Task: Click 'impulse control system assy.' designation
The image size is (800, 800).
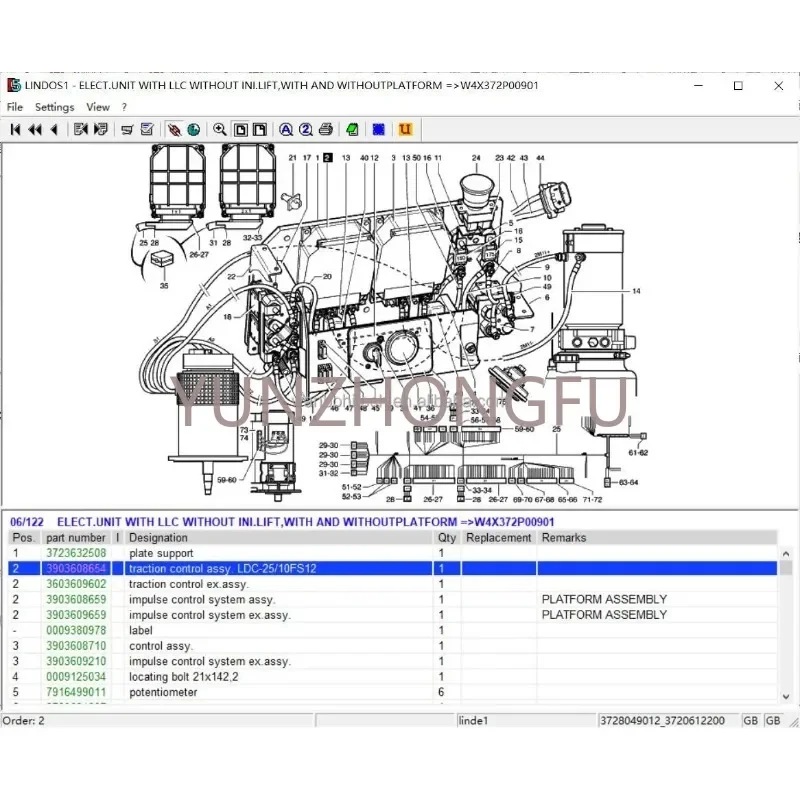Action: click(202, 599)
